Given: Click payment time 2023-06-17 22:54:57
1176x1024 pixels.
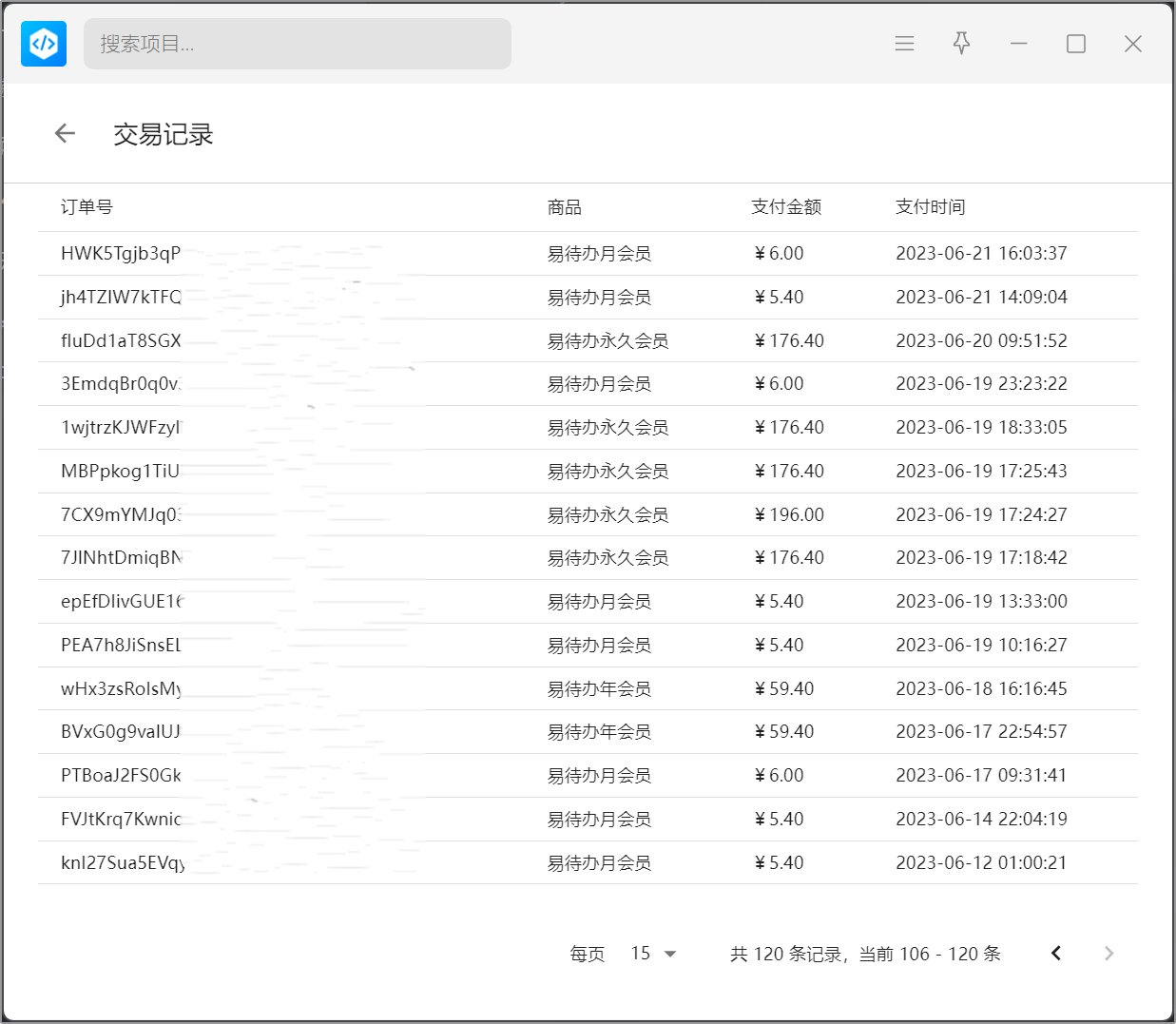Looking at the screenshot, I should [981, 732].
